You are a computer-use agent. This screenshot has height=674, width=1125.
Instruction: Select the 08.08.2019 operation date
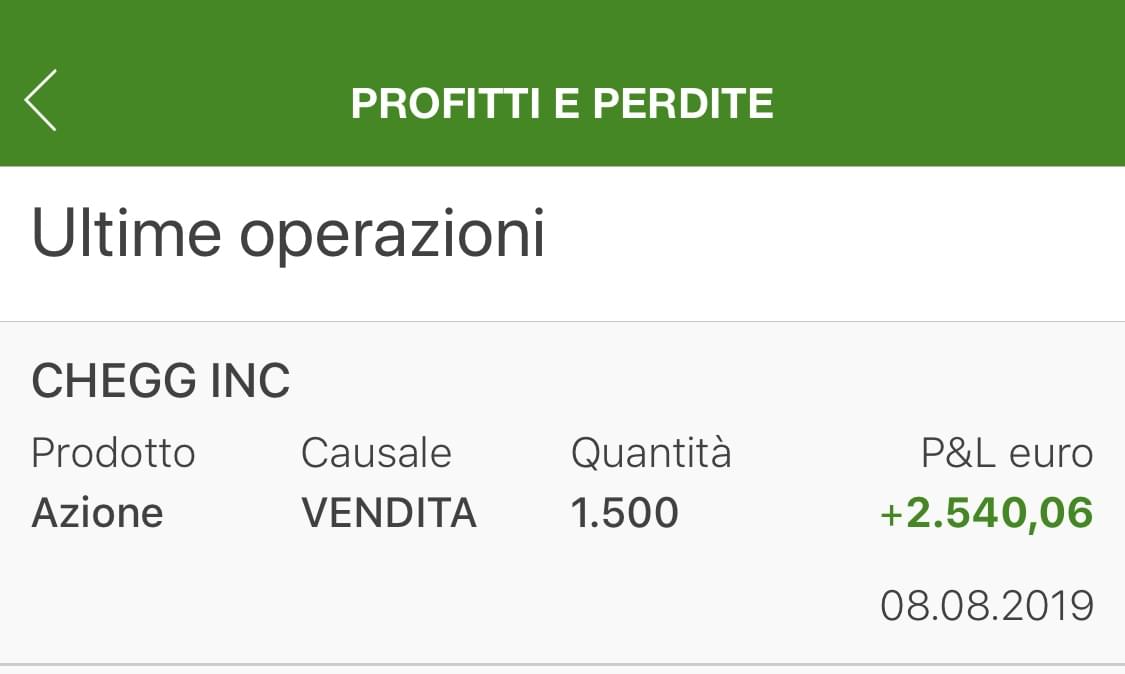pyautogui.click(x=986, y=605)
